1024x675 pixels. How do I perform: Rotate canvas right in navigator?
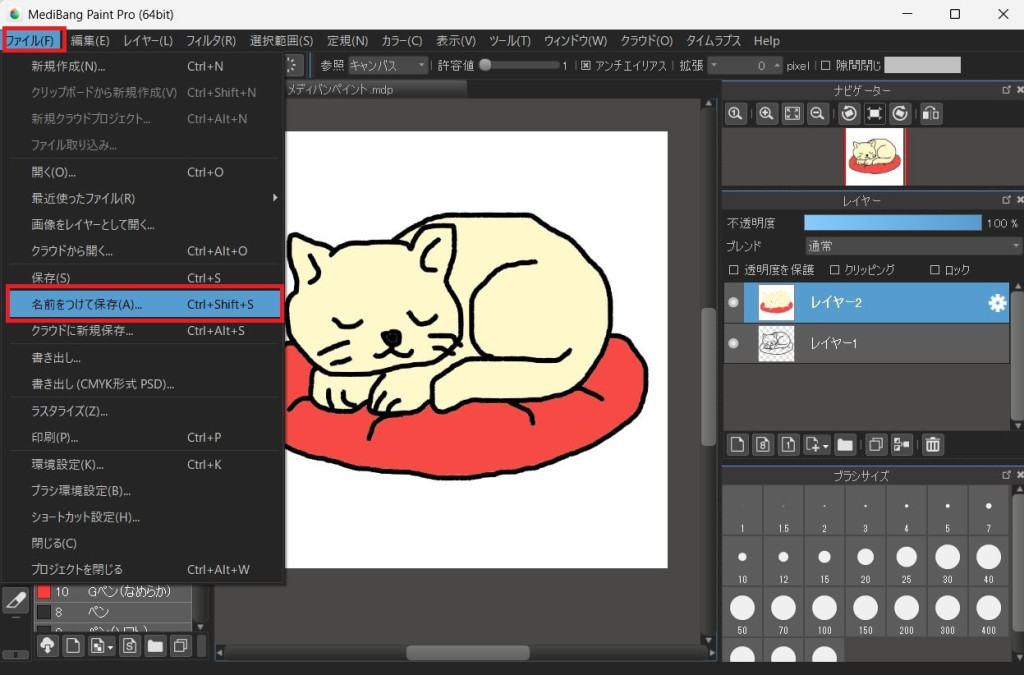[x=900, y=114]
